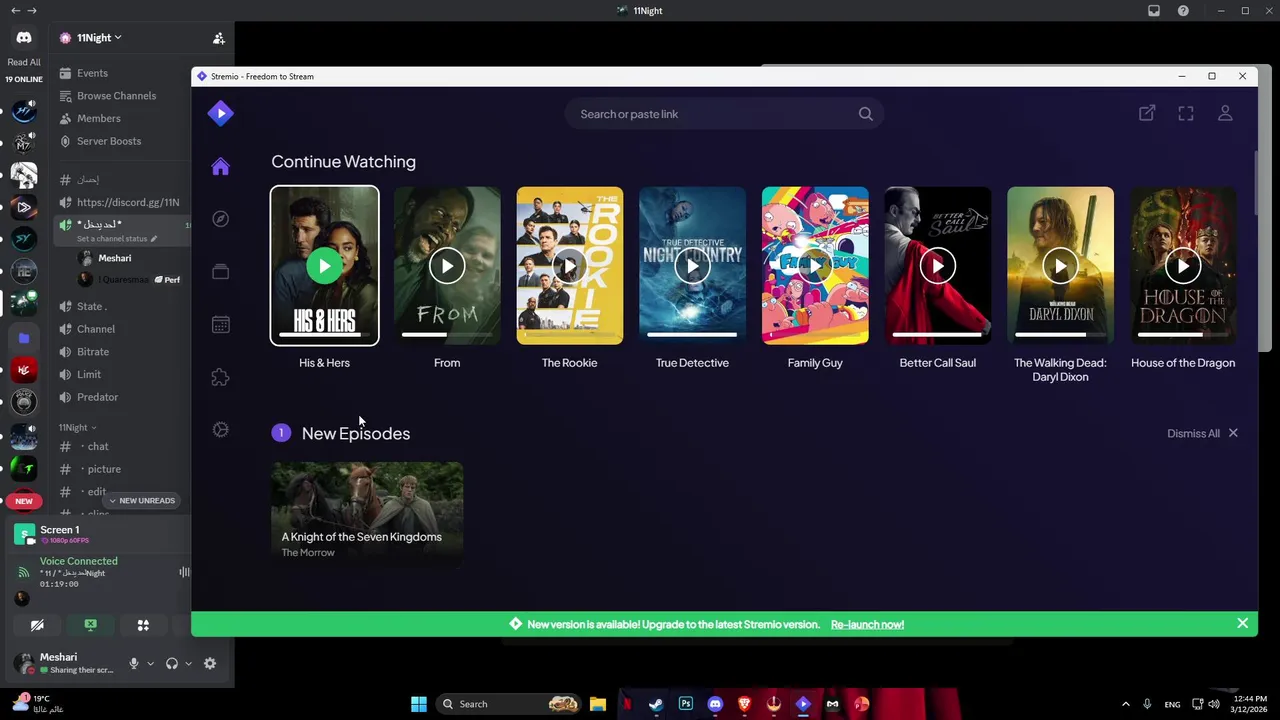
Task: Stop Discord screen sharing button
Action: (x=90, y=625)
